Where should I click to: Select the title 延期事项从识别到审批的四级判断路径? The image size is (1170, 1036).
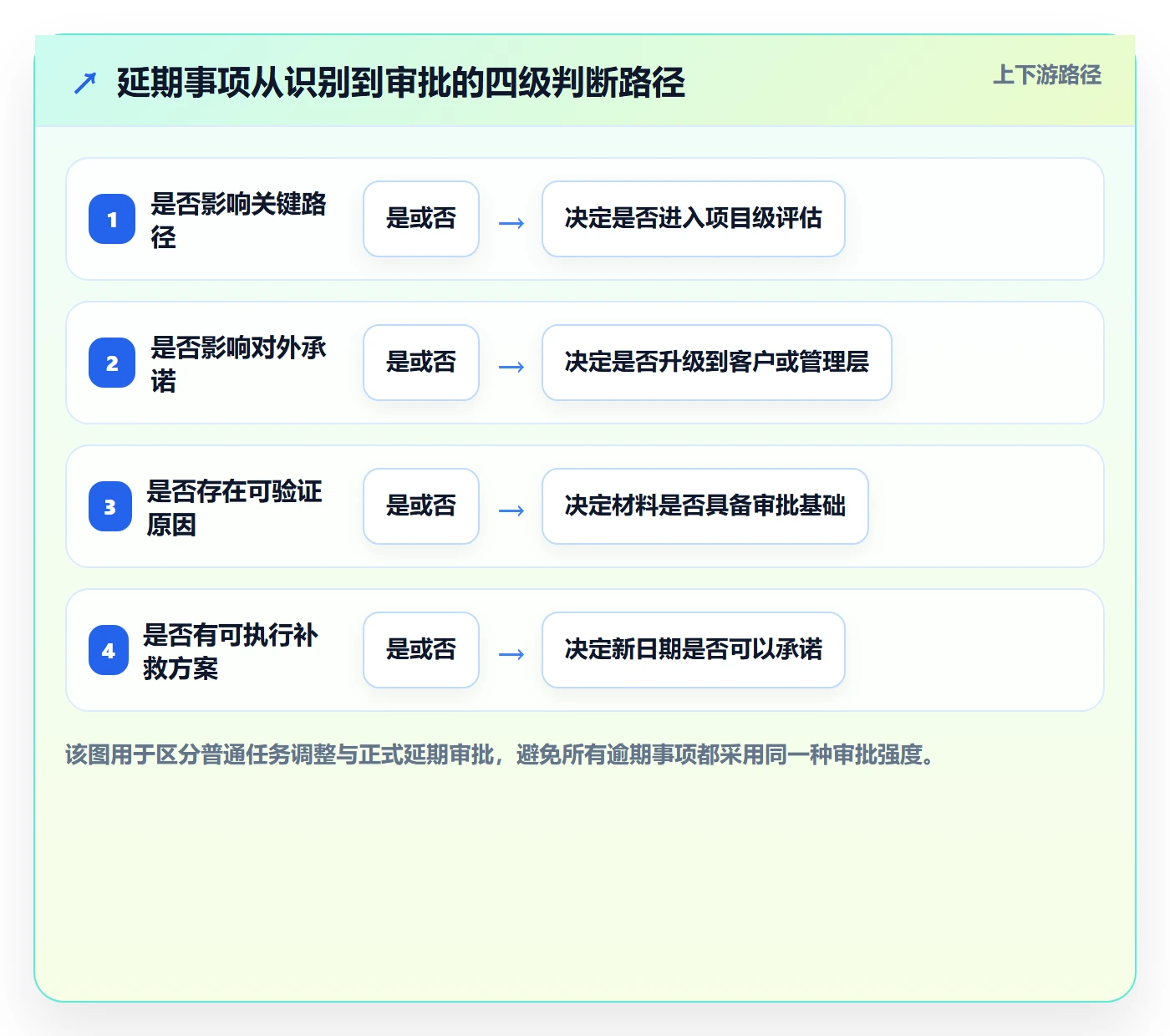(x=401, y=83)
